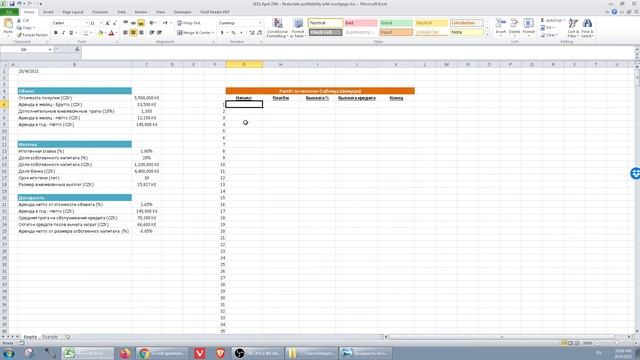Open the Font size combo box
This screenshot has height=360, width=640.
tap(96, 23)
